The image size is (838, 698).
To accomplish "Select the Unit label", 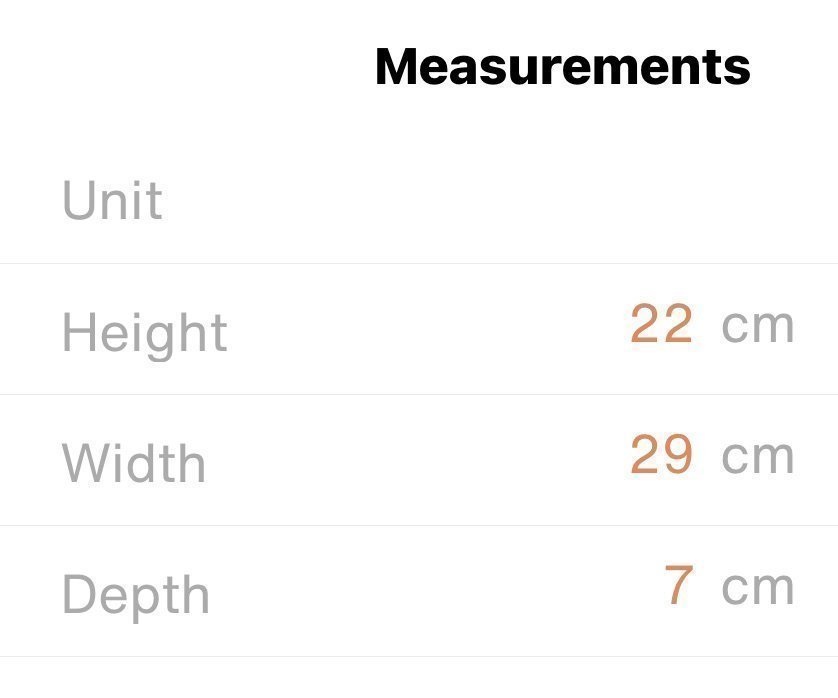I will 112,200.
